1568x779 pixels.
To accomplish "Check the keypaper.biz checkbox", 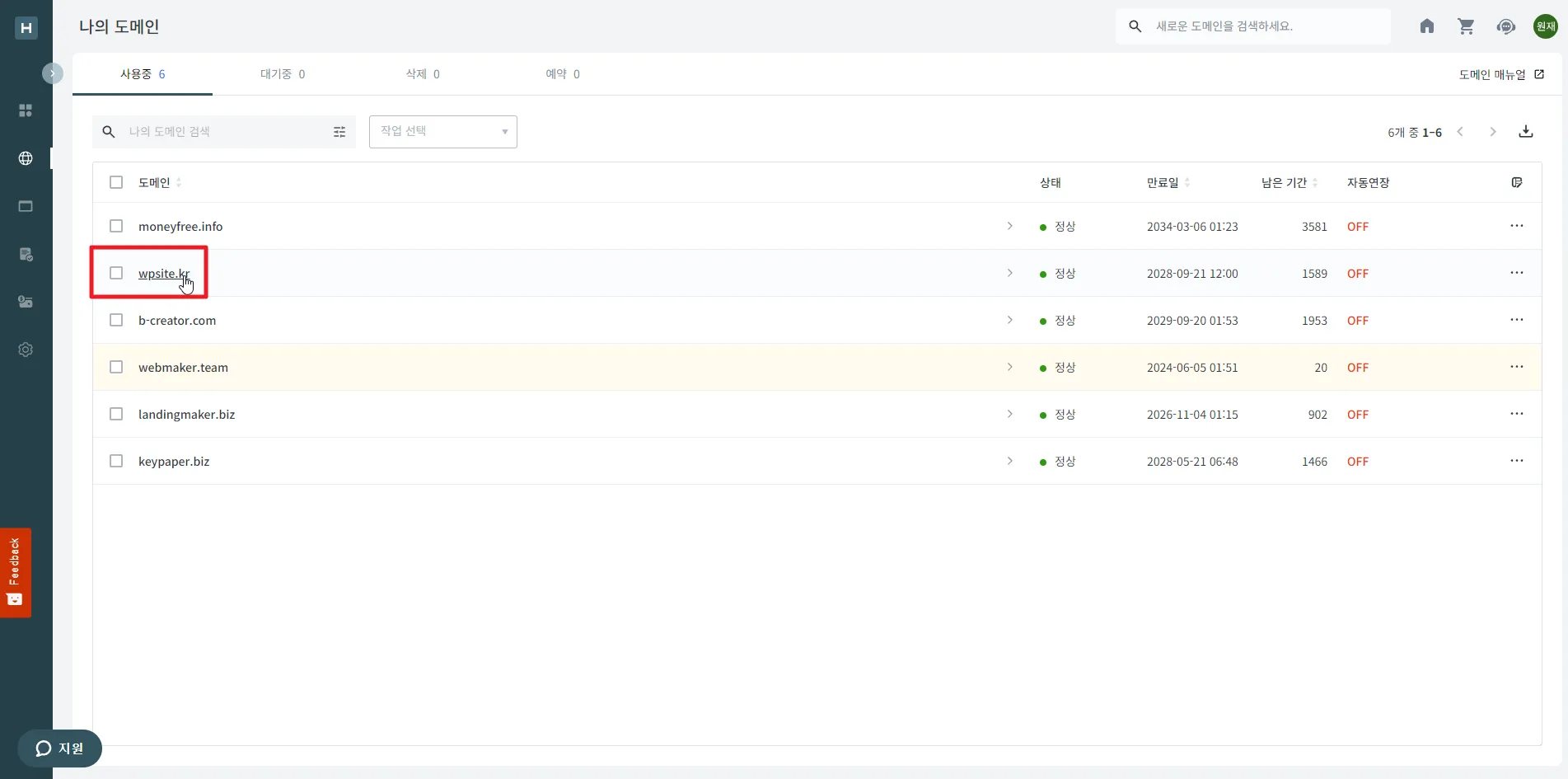I will [116, 461].
